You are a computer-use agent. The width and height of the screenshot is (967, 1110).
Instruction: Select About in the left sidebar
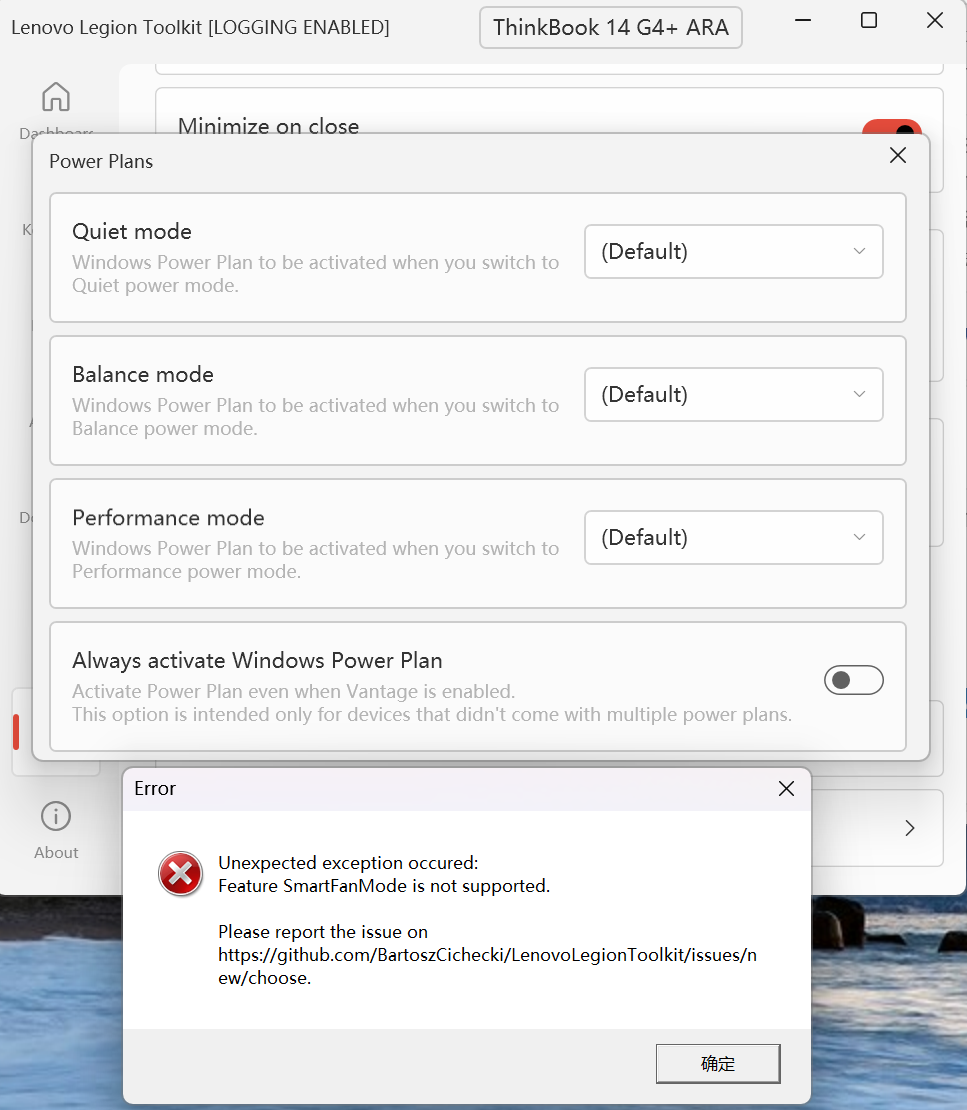[56, 830]
